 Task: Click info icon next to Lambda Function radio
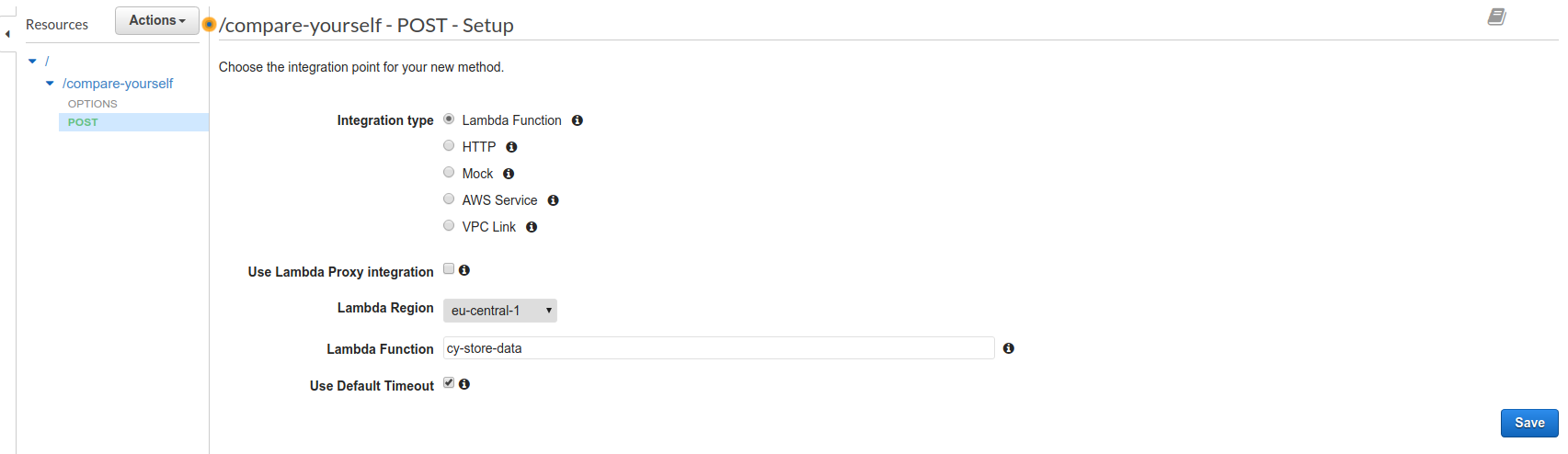tap(578, 120)
